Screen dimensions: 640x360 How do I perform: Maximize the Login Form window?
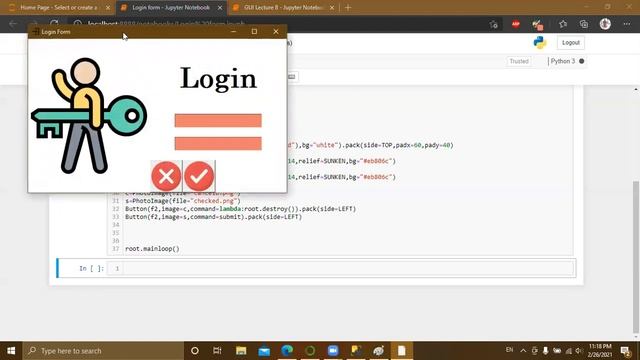click(254, 31)
